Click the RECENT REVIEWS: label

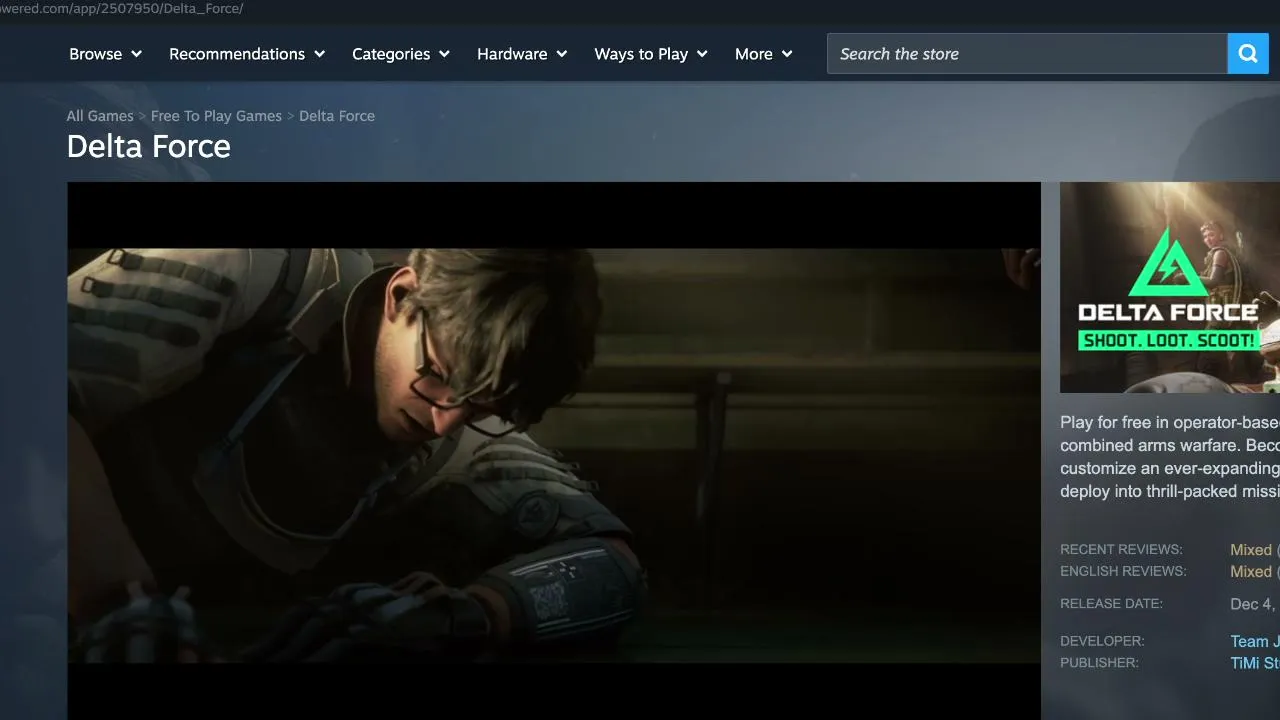(x=1121, y=550)
